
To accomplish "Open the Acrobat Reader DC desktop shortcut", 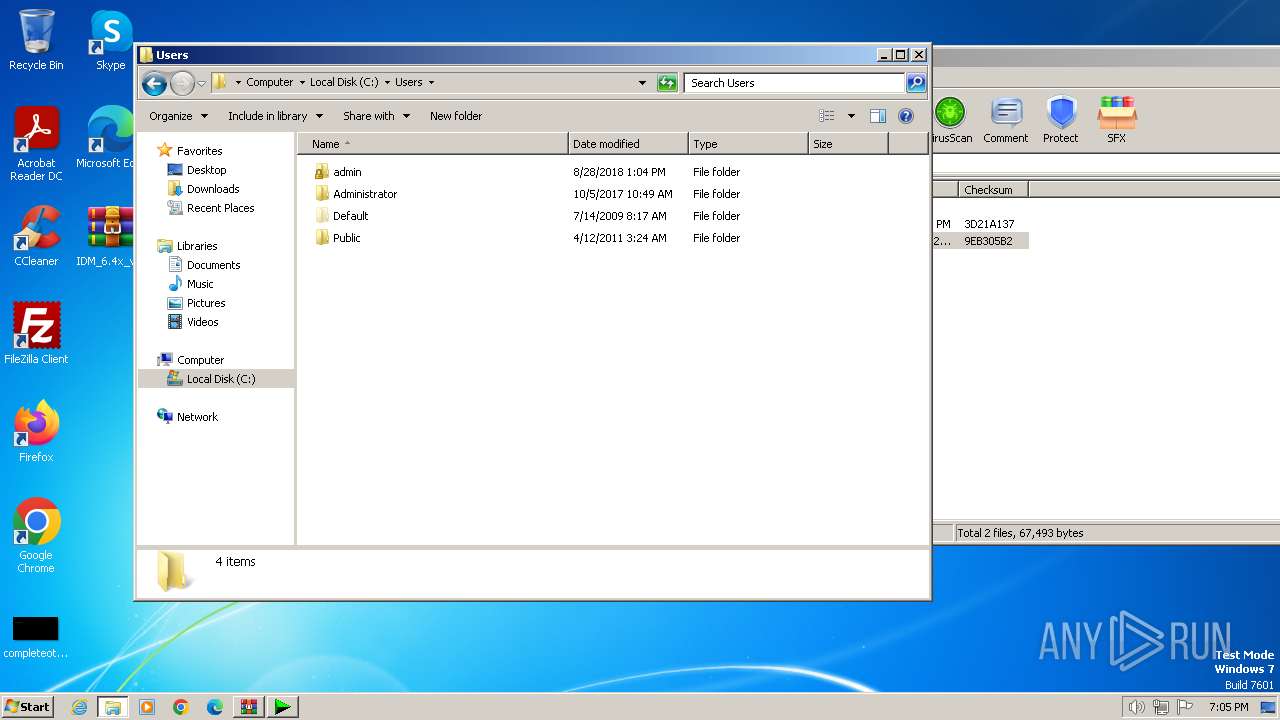I will (36, 144).
